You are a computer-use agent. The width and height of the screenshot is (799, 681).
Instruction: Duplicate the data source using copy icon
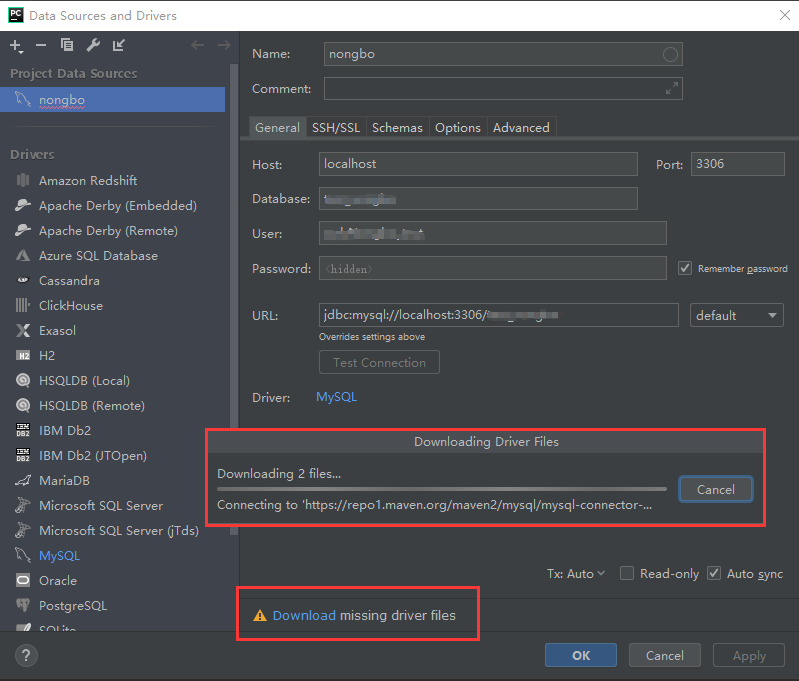pos(67,45)
